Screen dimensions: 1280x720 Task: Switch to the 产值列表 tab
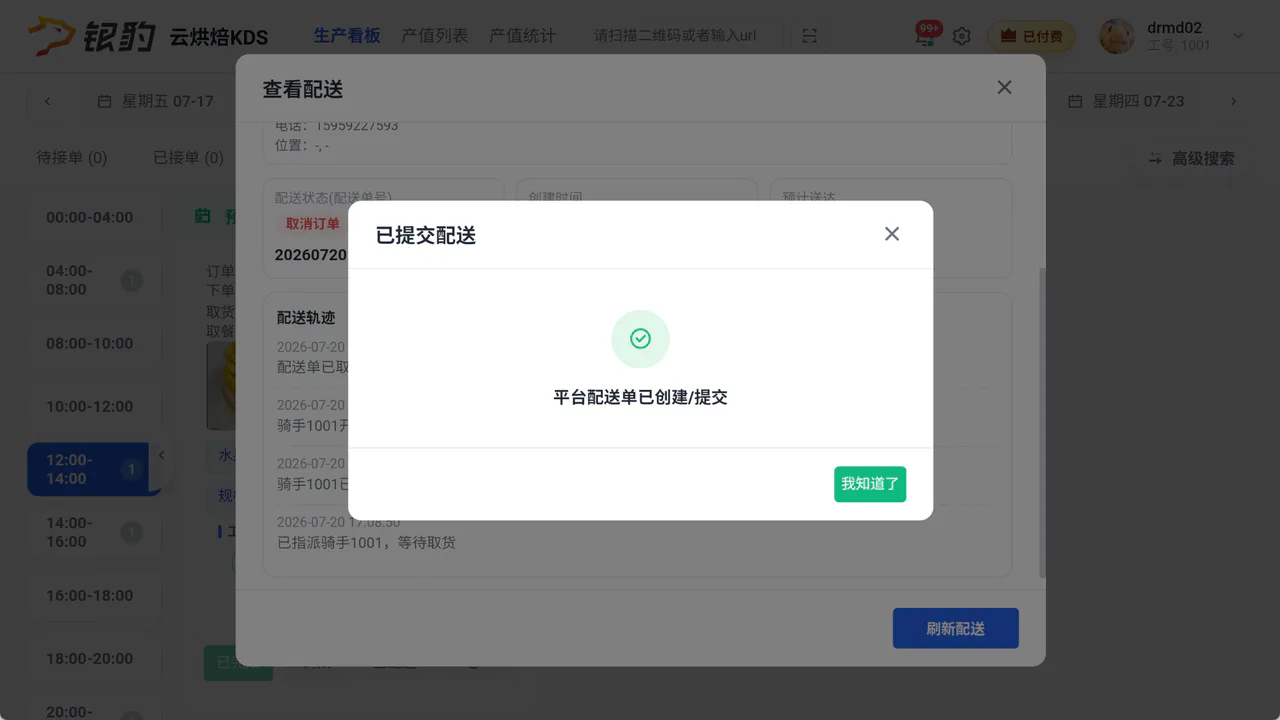435,36
